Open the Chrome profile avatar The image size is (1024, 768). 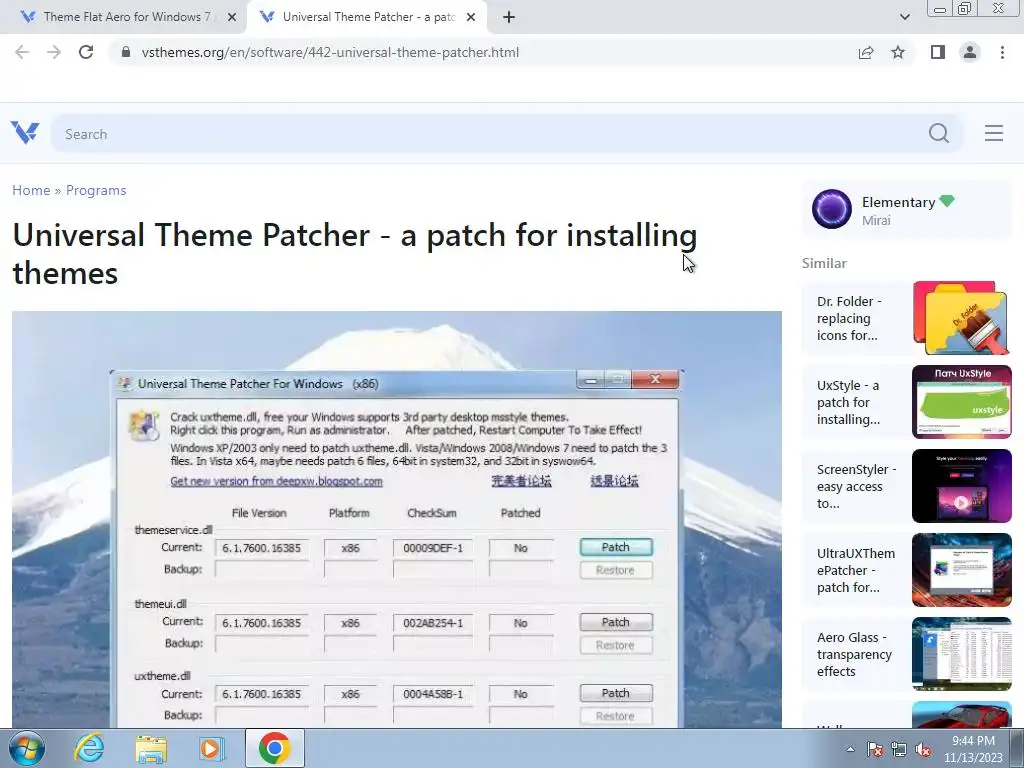970,52
